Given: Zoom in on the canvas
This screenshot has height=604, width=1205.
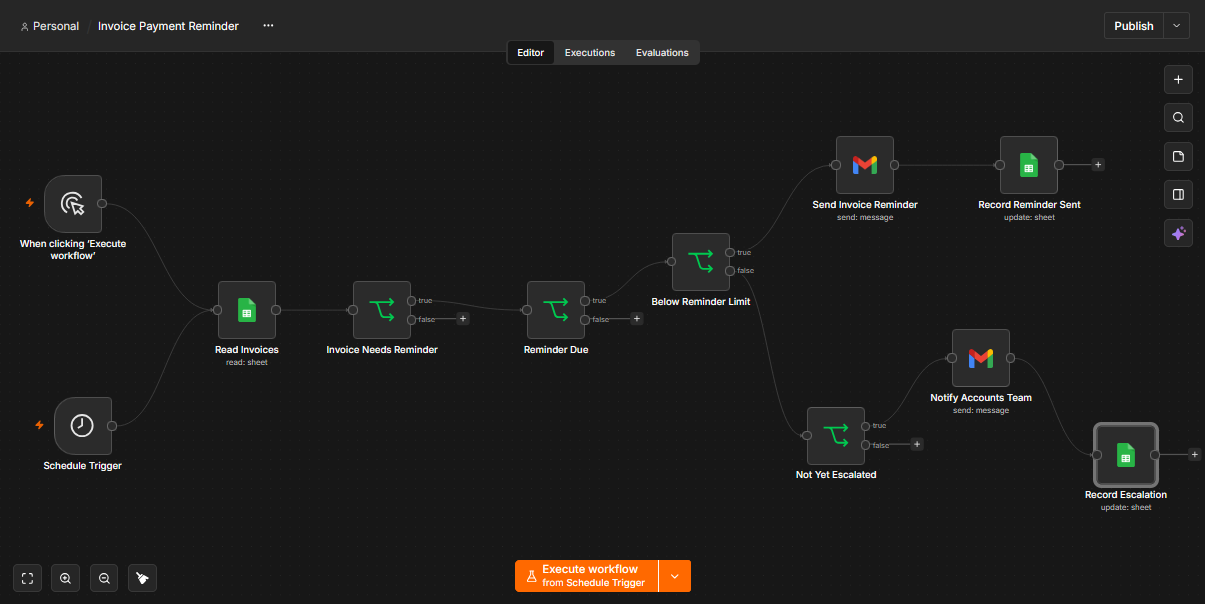Looking at the screenshot, I should coord(65,578).
